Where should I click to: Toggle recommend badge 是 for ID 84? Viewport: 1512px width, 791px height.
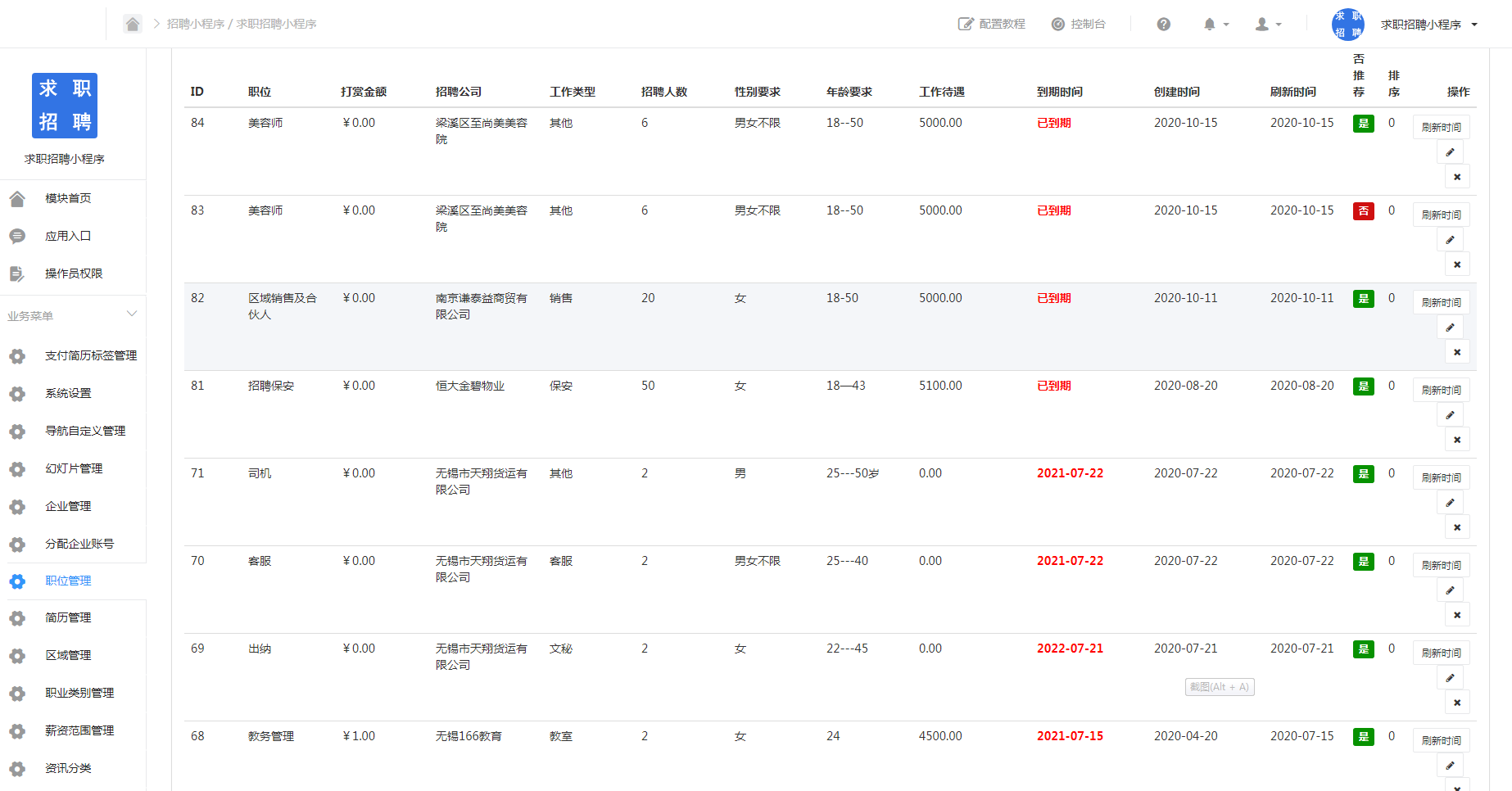pyautogui.click(x=1363, y=124)
